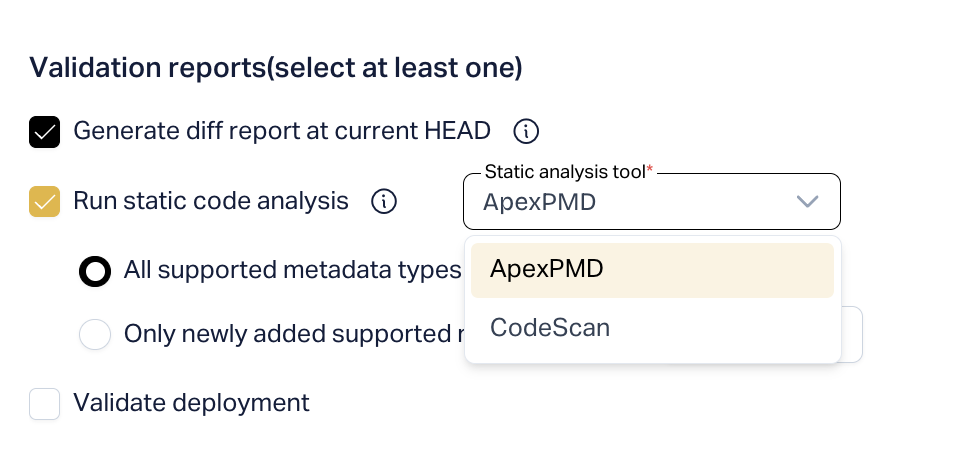Collapse dropdown using the chevron arrow
The height and width of the screenshot is (474, 966).
click(808, 202)
